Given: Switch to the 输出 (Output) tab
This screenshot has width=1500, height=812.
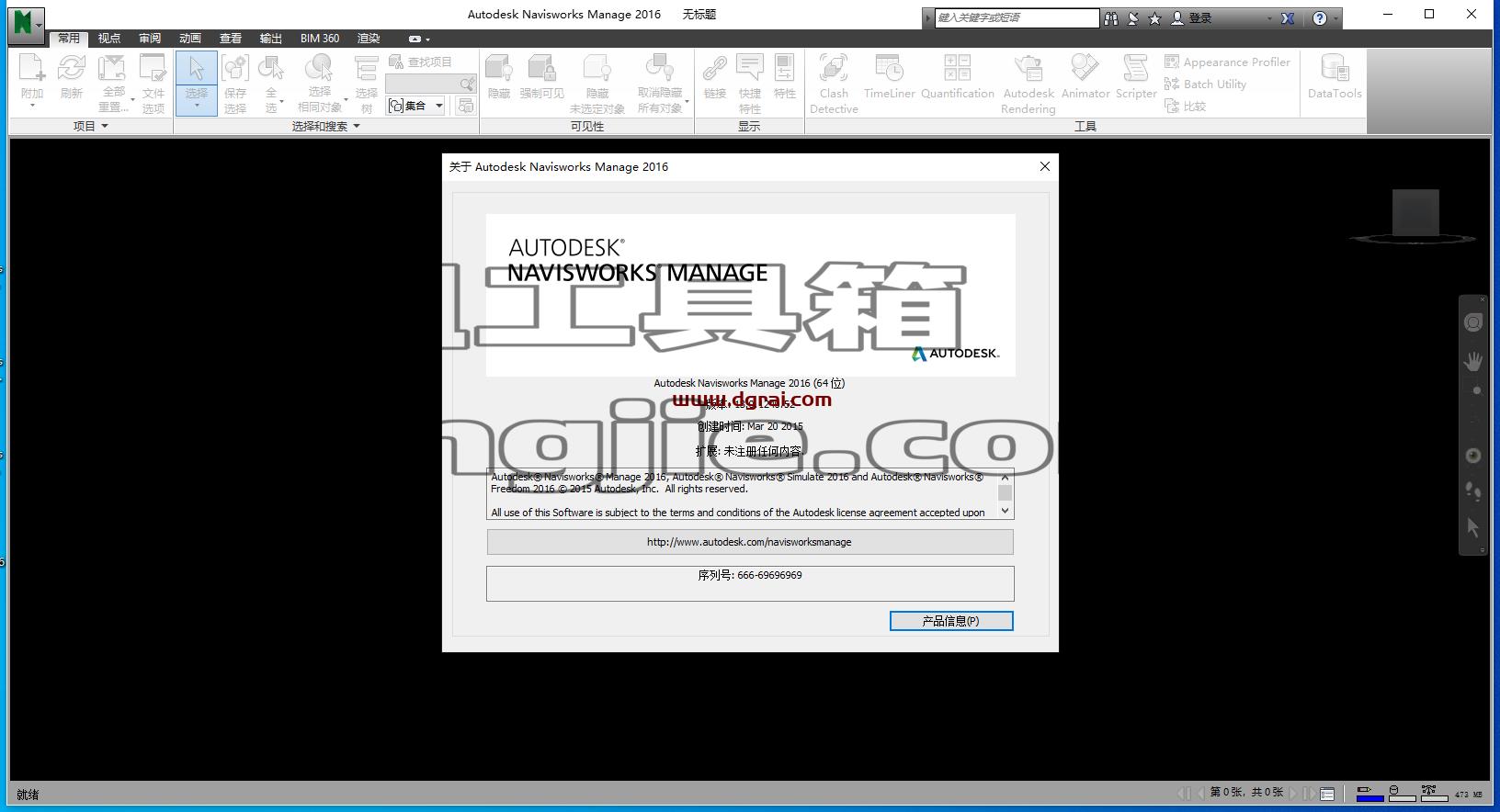Looking at the screenshot, I should tap(271, 39).
